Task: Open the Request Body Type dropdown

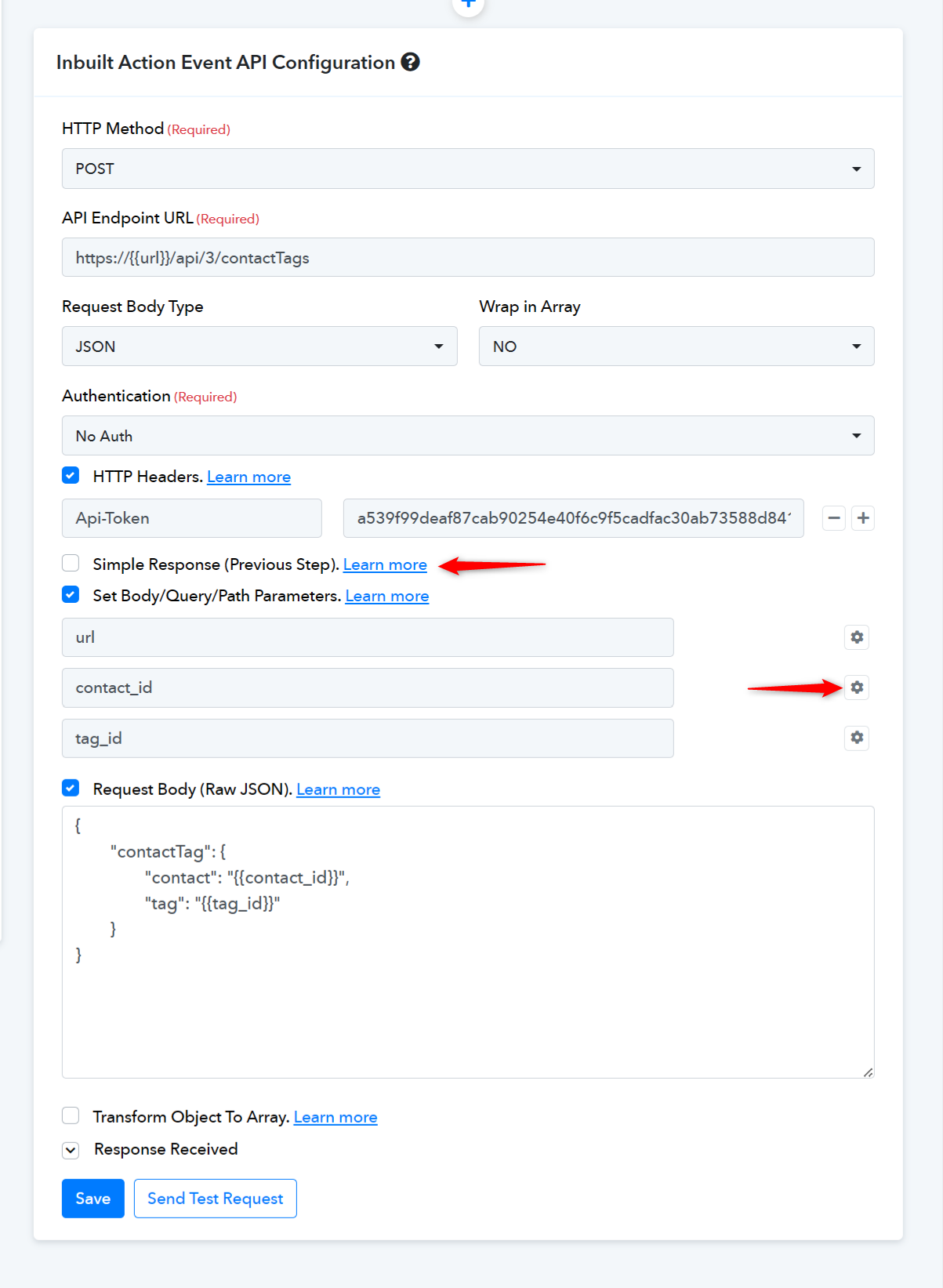Action: click(x=259, y=346)
